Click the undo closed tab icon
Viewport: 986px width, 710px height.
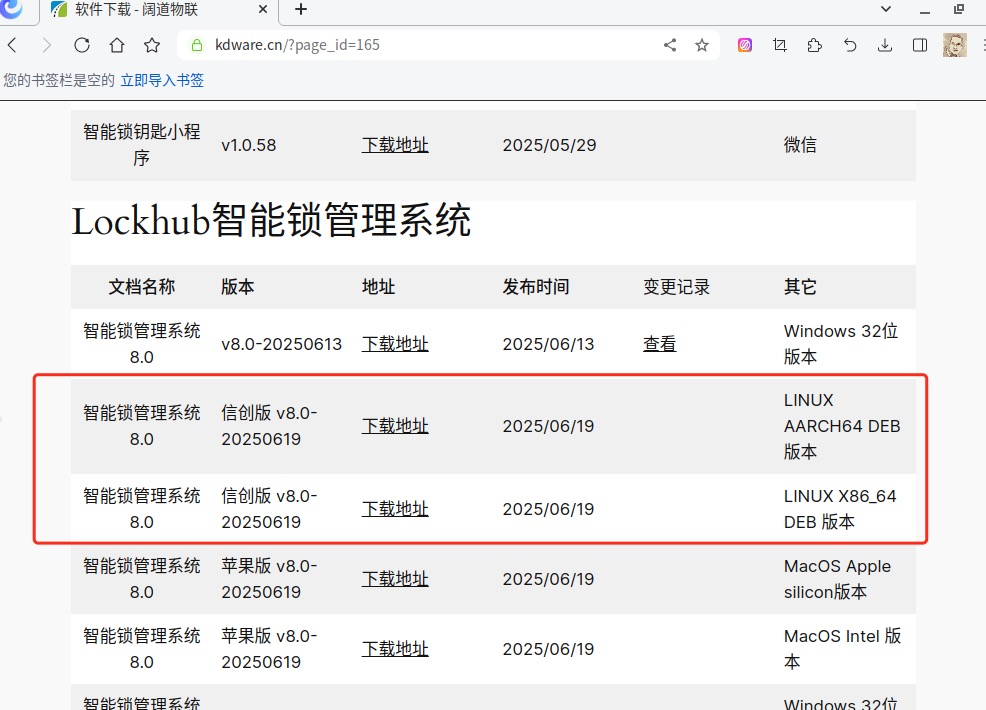(850, 45)
